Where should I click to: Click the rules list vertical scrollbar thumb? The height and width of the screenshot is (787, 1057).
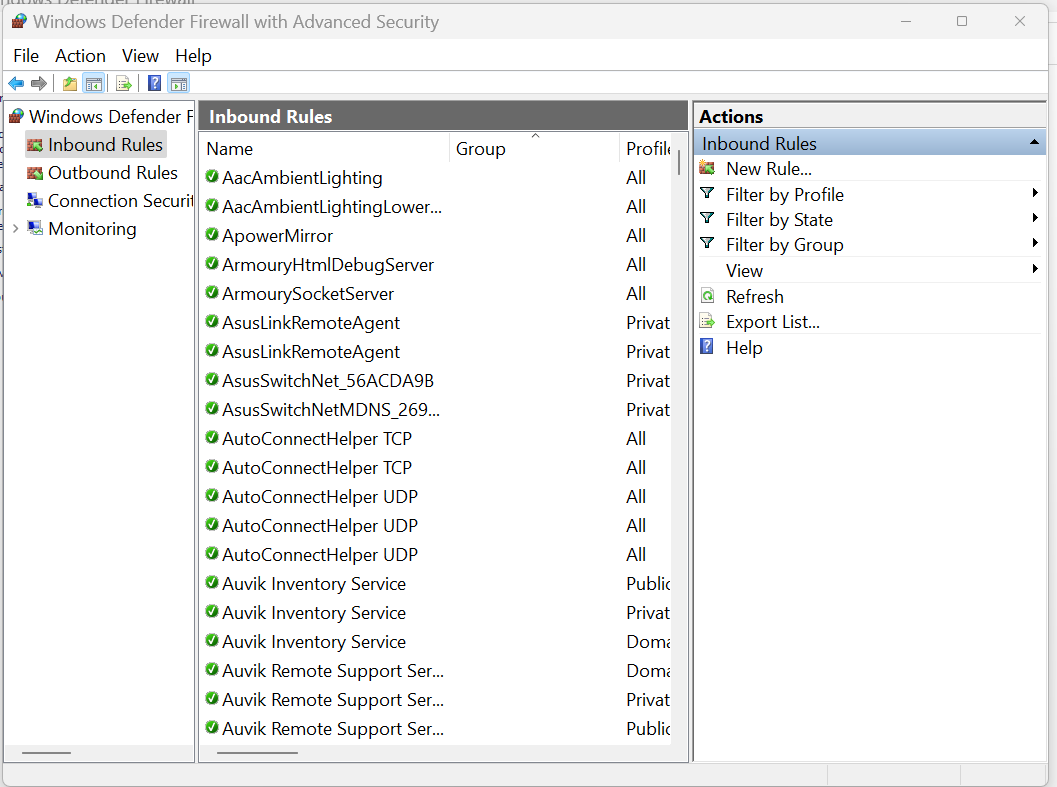pos(679,163)
